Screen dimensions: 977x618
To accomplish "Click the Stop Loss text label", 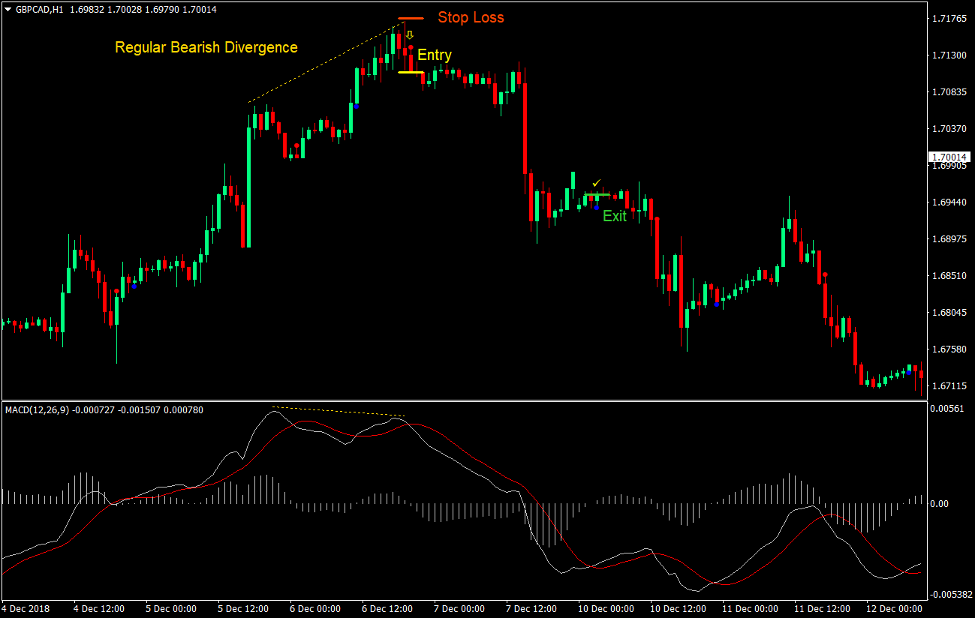I will click(x=471, y=17).
